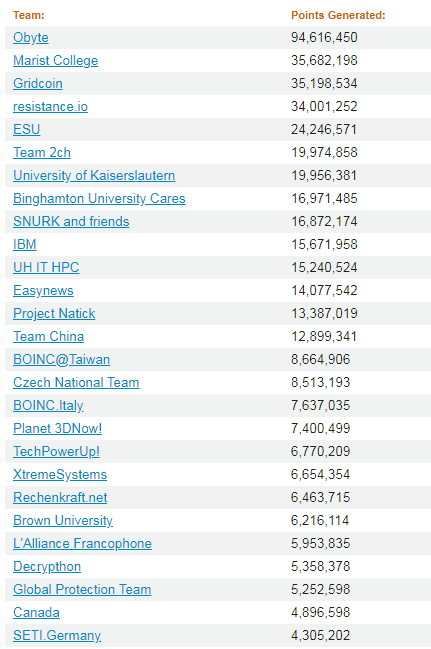Select Binghamton University Cares link
The width and height of the screenshot is (431, 649).
(x=99, y=199)
